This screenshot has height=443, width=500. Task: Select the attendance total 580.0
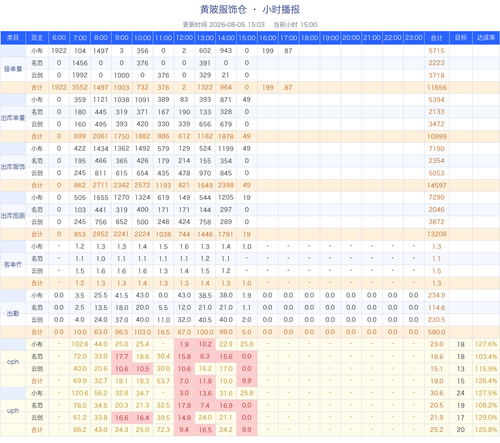(x=436, y=332)
